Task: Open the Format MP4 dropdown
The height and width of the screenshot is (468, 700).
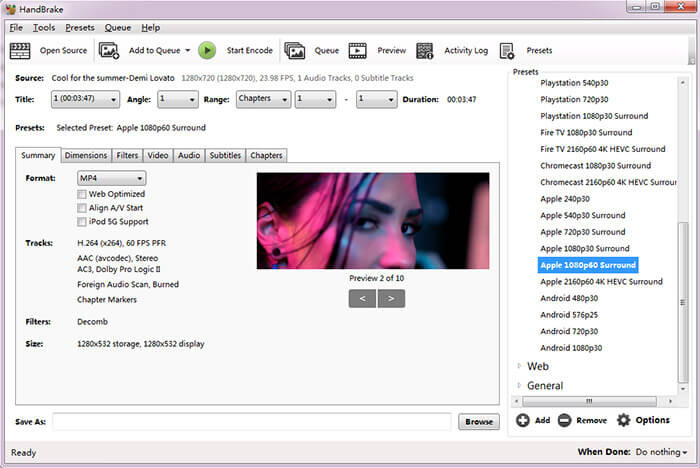Action: point(111,178)
